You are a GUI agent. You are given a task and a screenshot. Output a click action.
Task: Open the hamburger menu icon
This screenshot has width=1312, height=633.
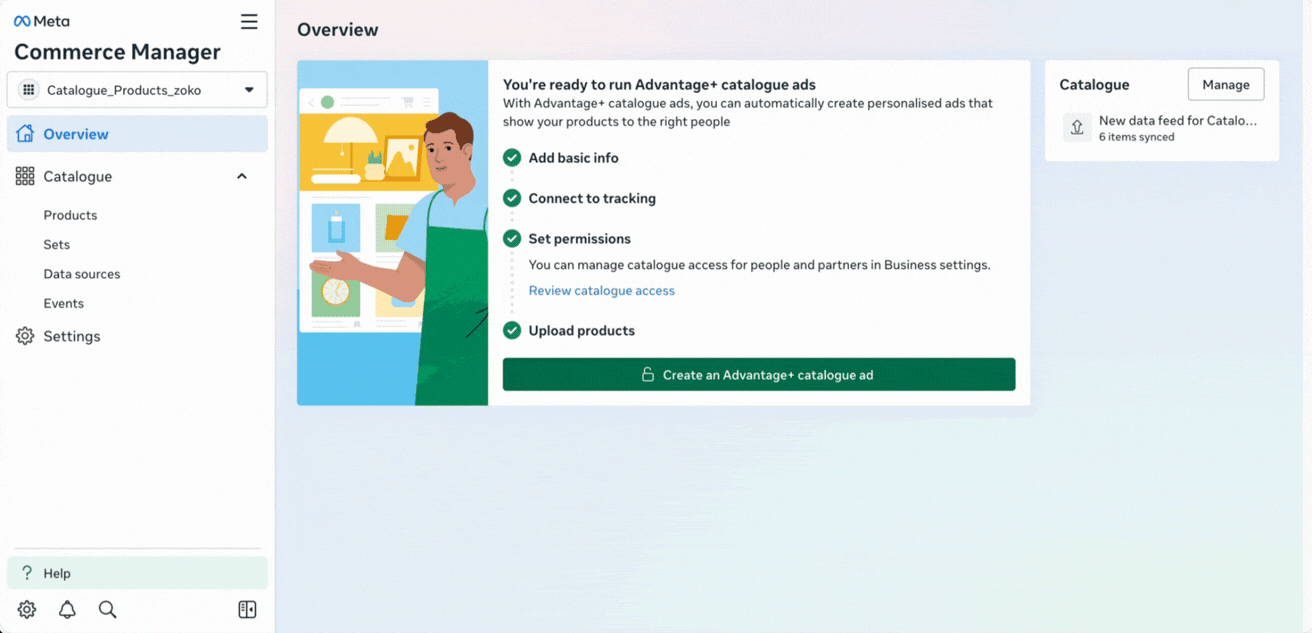coord(249,21)
